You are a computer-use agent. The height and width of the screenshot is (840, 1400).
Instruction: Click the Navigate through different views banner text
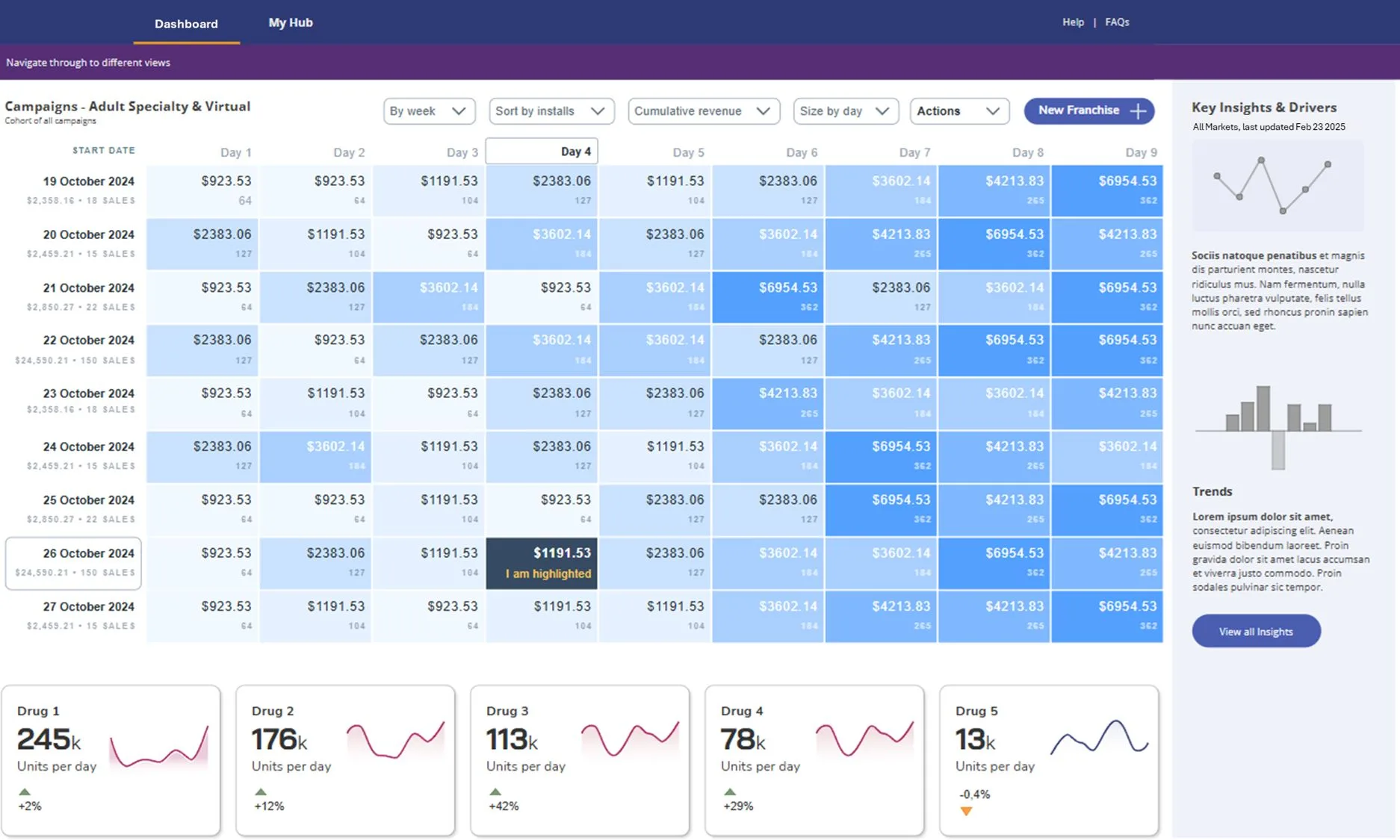tap(88, 63)
